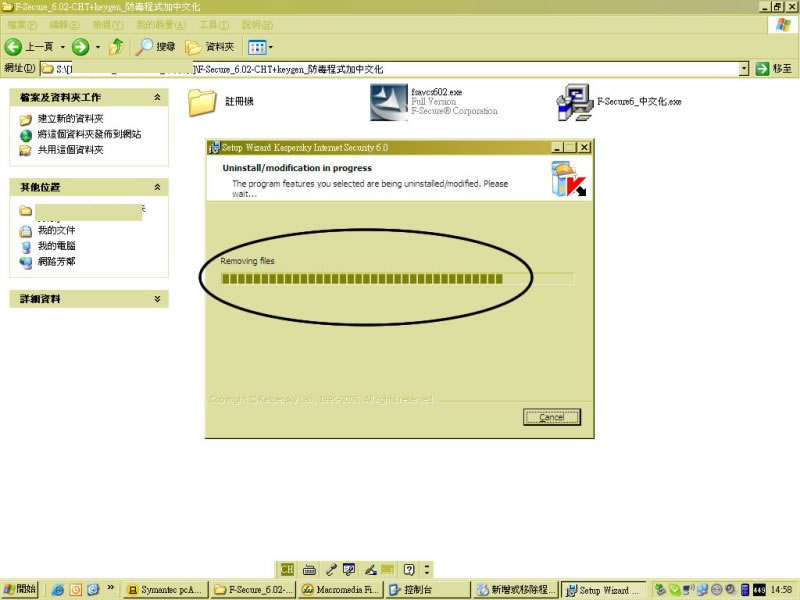This screenshot has height=600, width=800.
Task: Click 將這個資料夾發佈到網站 link
Action: [x=90, y=135]
